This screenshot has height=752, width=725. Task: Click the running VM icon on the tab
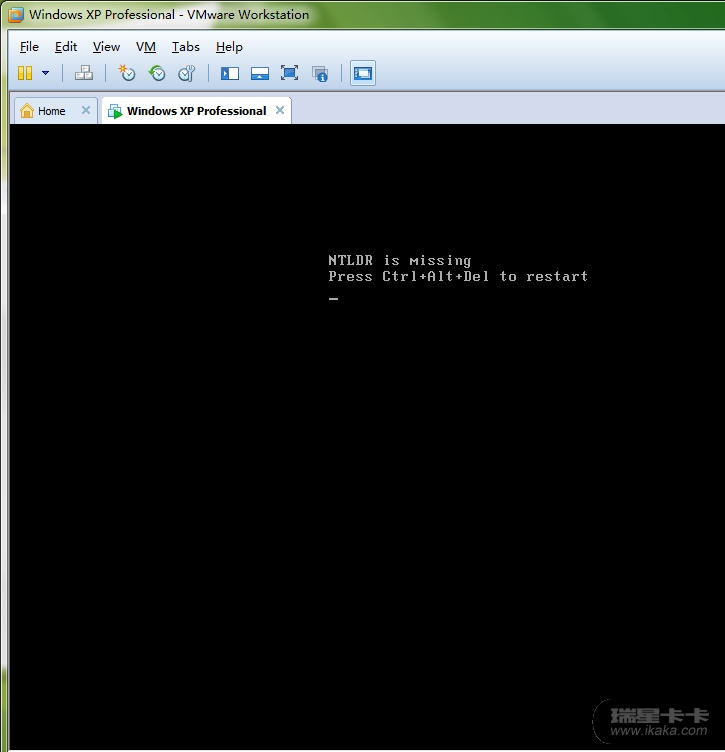[x=115, y=111]
